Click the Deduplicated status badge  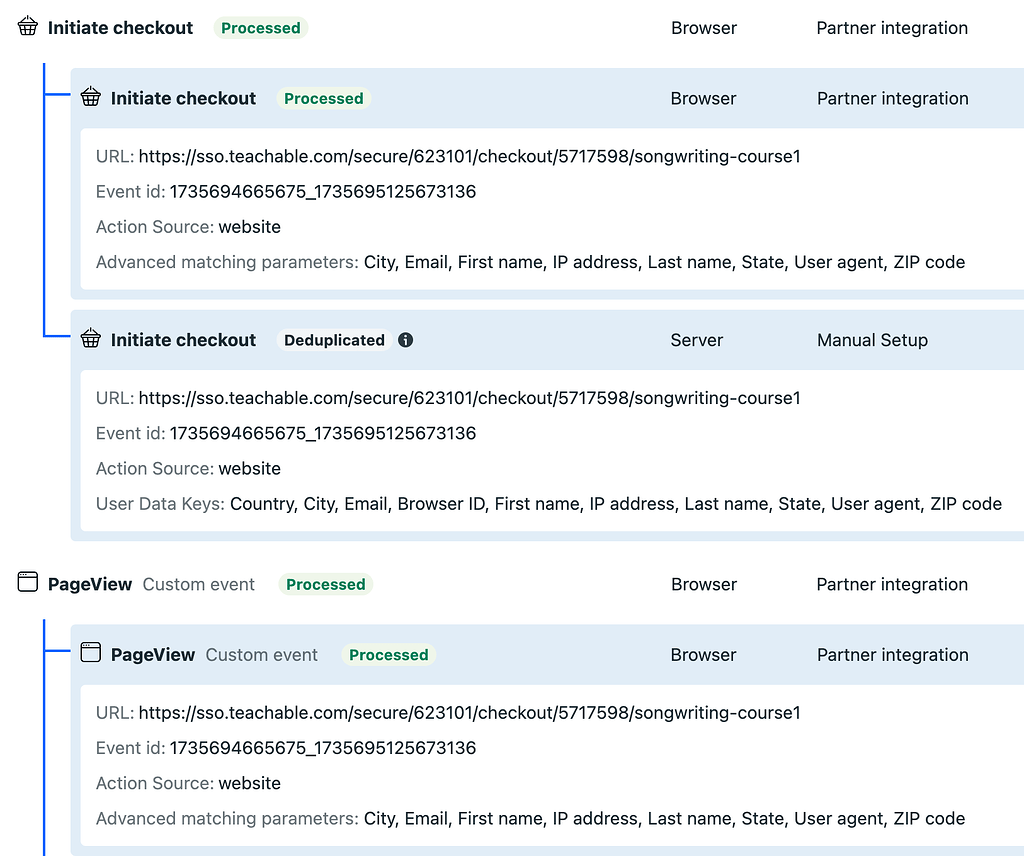pos(334,340)
